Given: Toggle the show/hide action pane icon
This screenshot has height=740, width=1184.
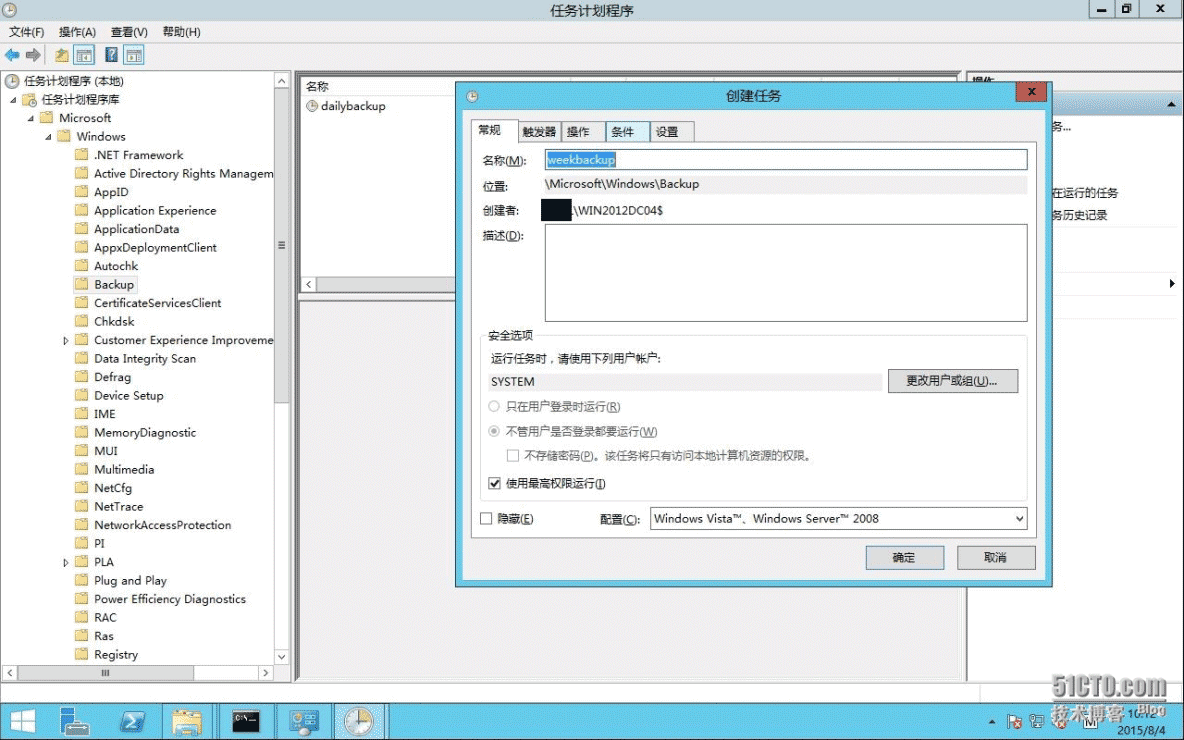Looking at the screenshot, I should click(x=134, y=55).
